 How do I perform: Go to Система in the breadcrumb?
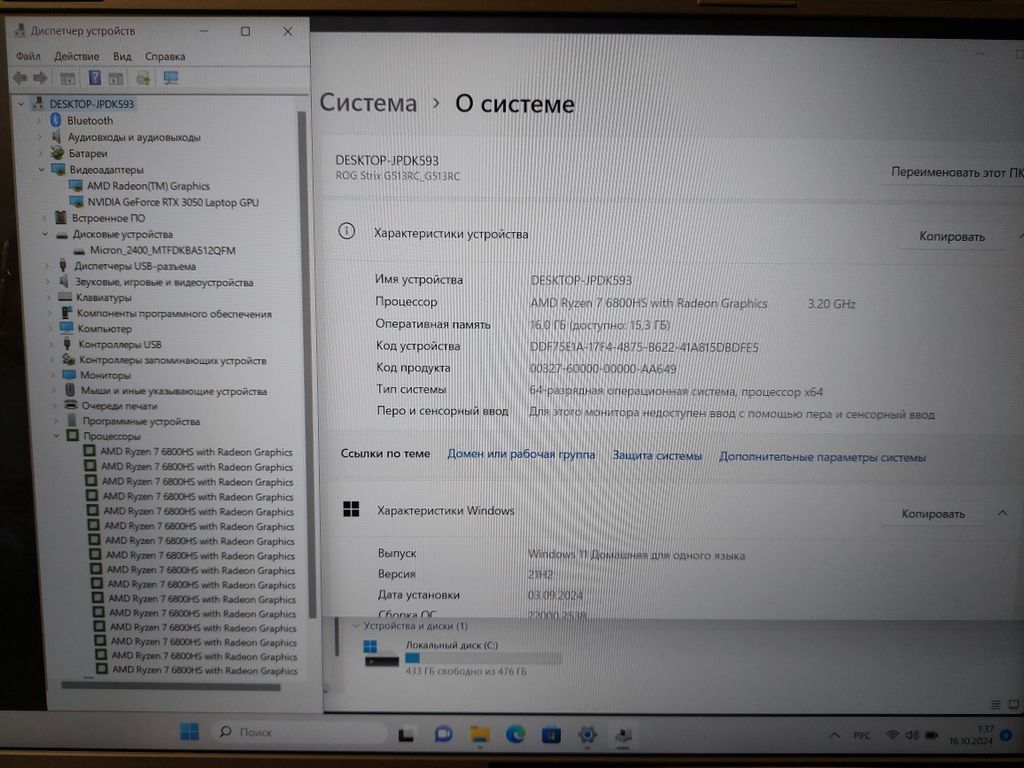click(x=368, y=103)
